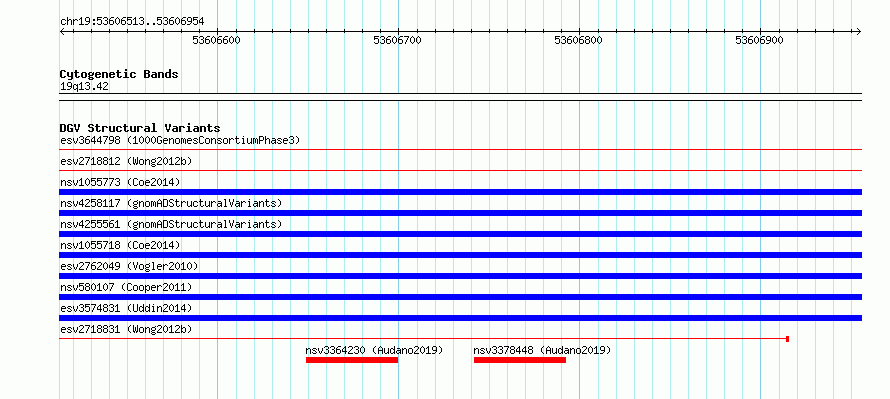Open variant nsv1055718 (Coe2014)
The width and height of the screenshot is (890, 399).
[120, 245]
